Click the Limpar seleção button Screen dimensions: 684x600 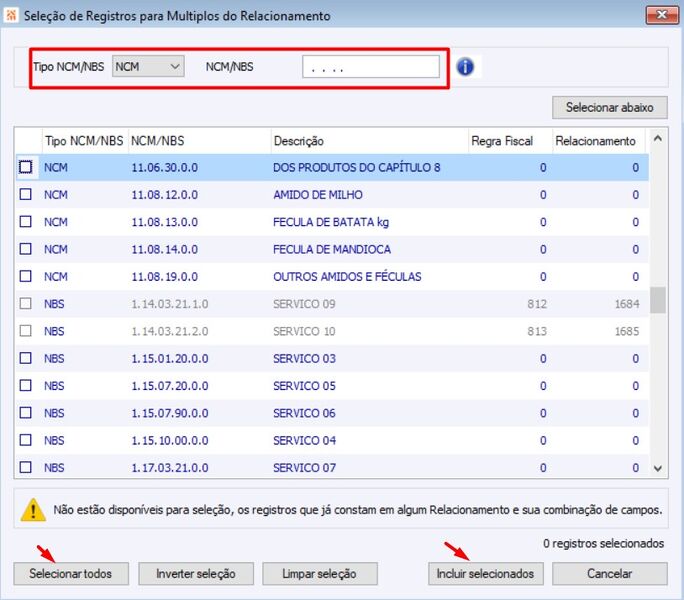320,573
